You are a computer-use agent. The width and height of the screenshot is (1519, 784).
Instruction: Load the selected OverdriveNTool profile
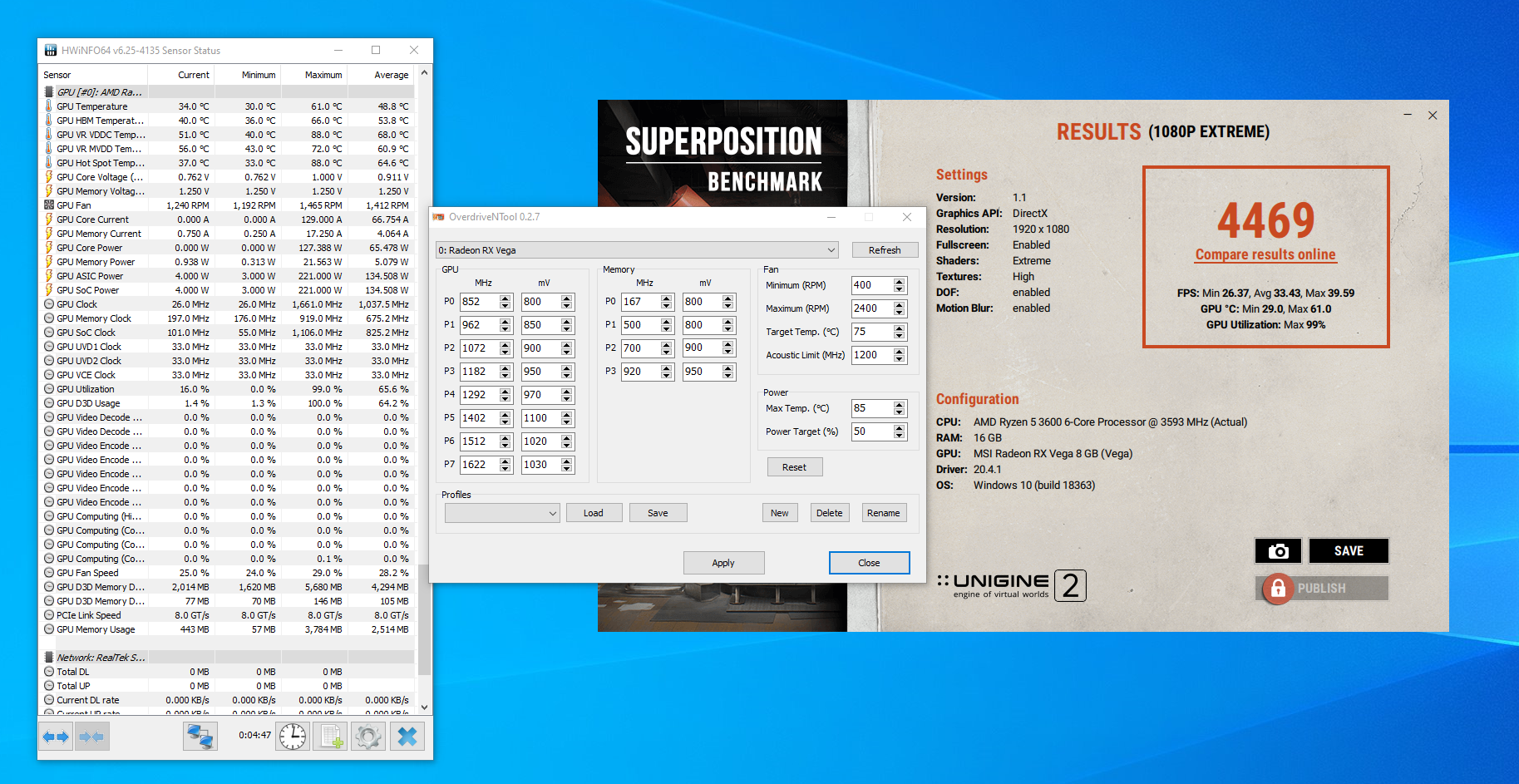click(594, 513)
